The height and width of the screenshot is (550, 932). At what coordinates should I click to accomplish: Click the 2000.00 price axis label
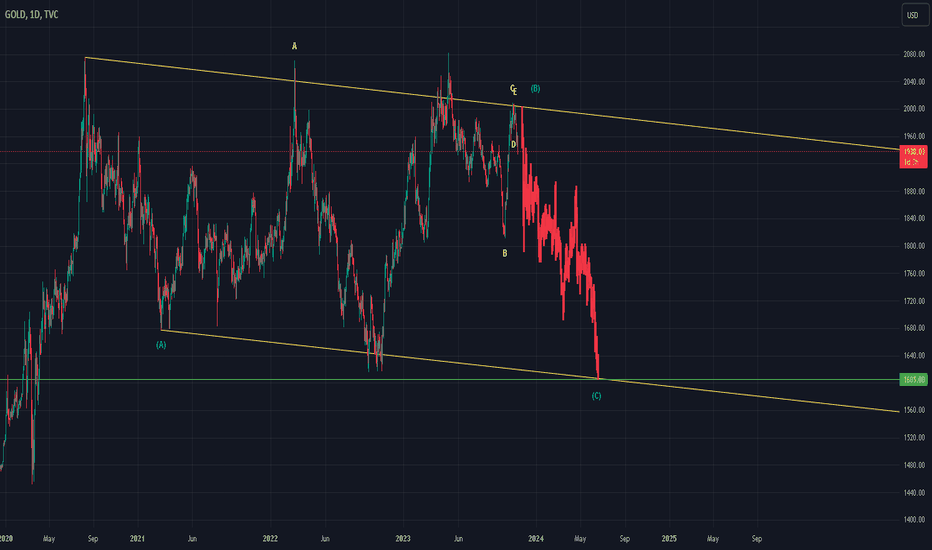pyautogui.click(x=914, y=109)
